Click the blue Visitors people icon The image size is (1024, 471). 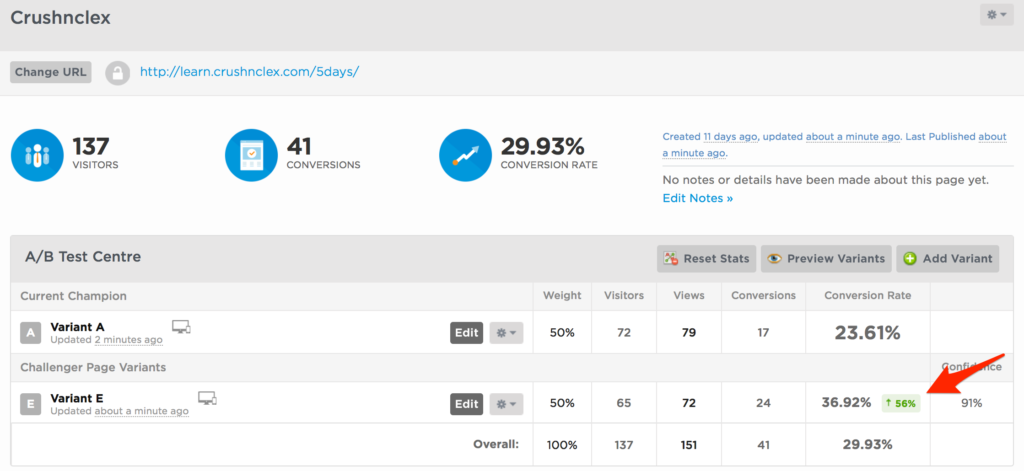pyautogui.click(x=37, y=155)
